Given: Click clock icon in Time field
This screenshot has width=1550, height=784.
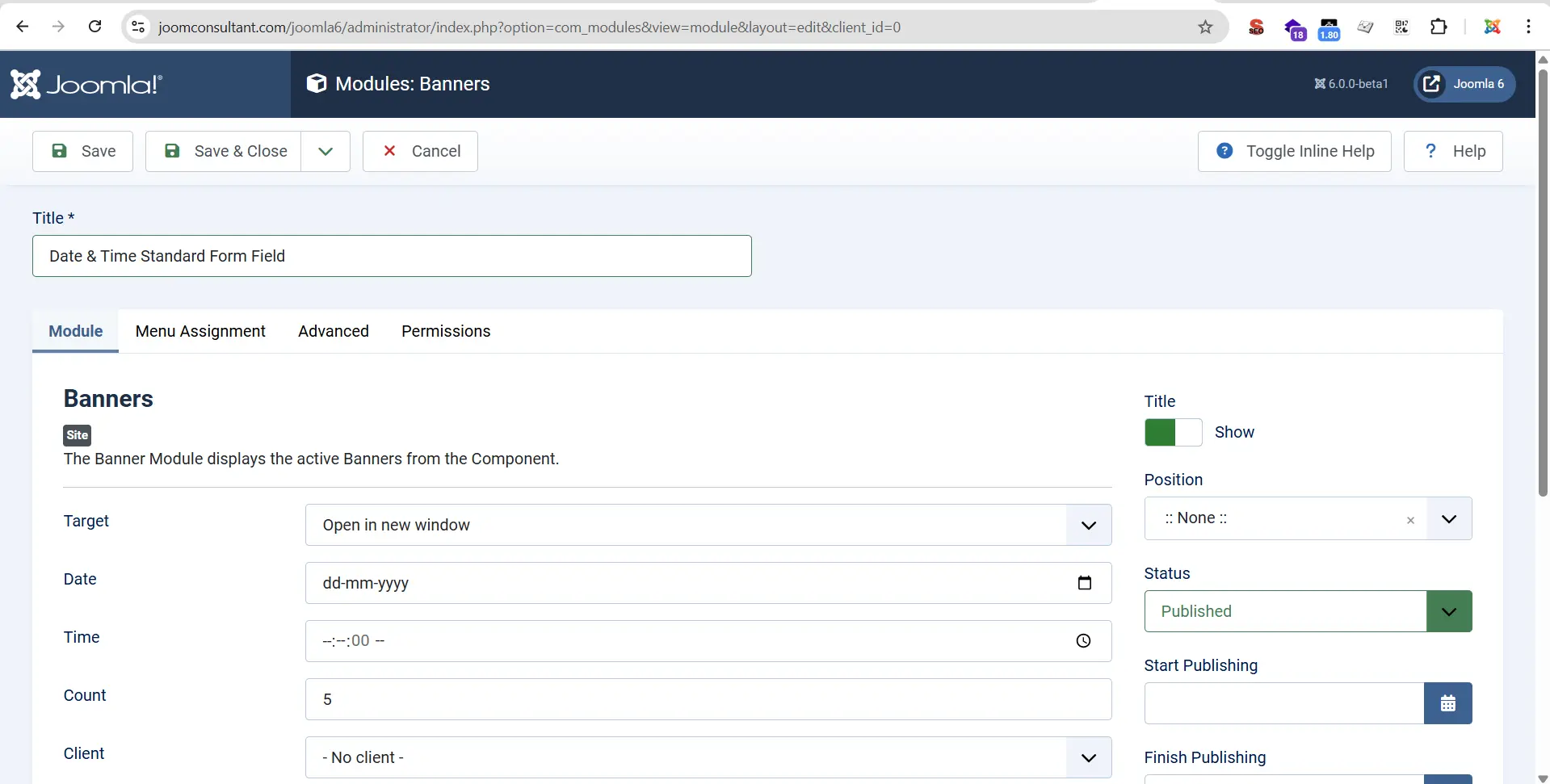Looking at the screenshot, I should tap(1083, 641).
